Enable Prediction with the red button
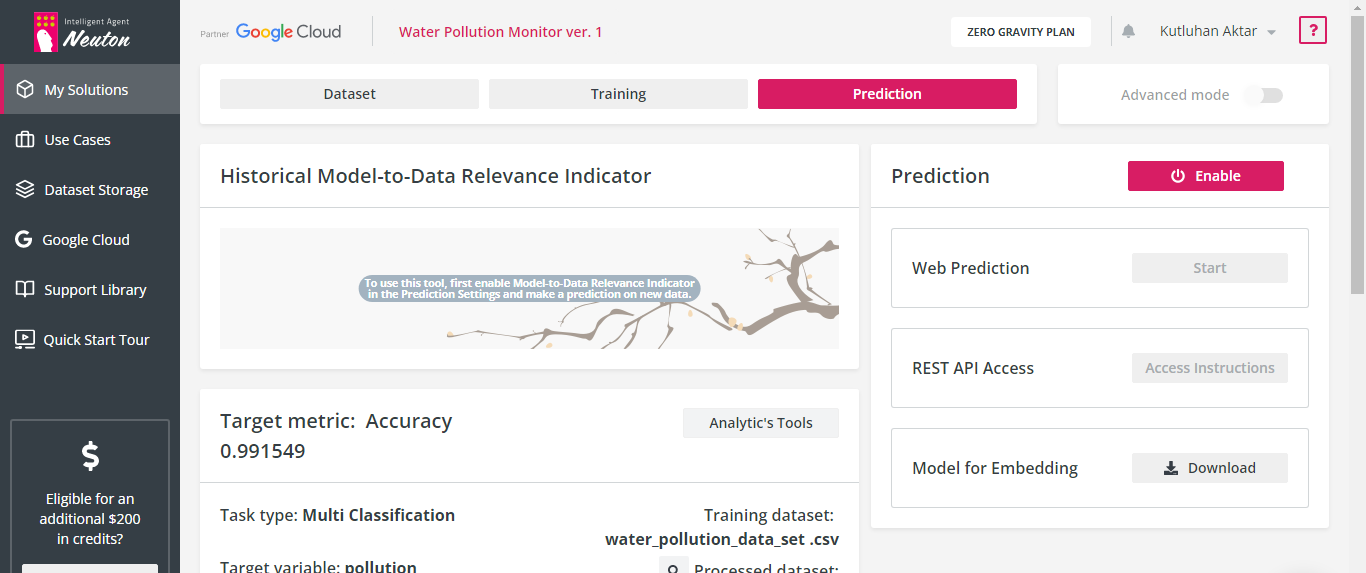 coord(1205,176)
